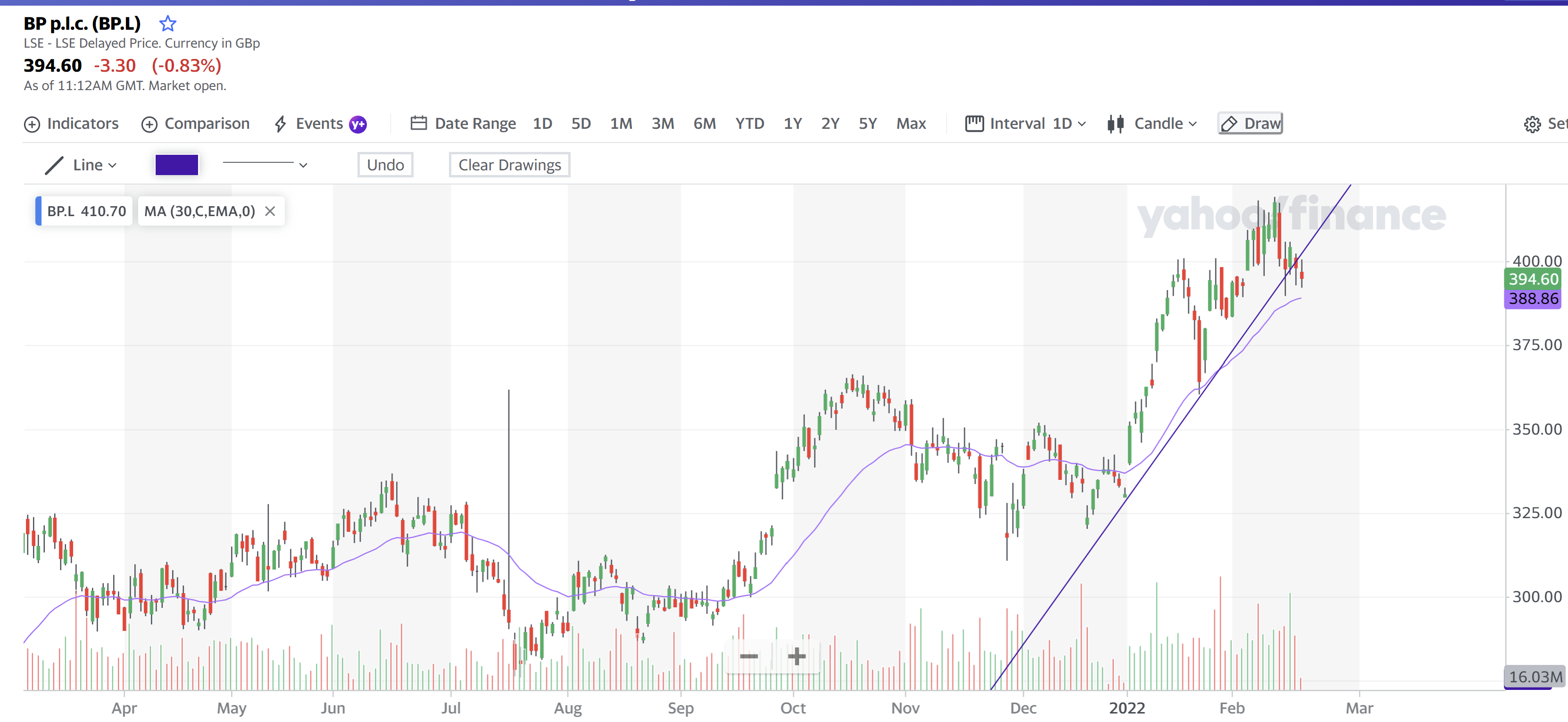Click Clear Drawings button
This screenshot has width=1568, height=722.
point(509,165)
